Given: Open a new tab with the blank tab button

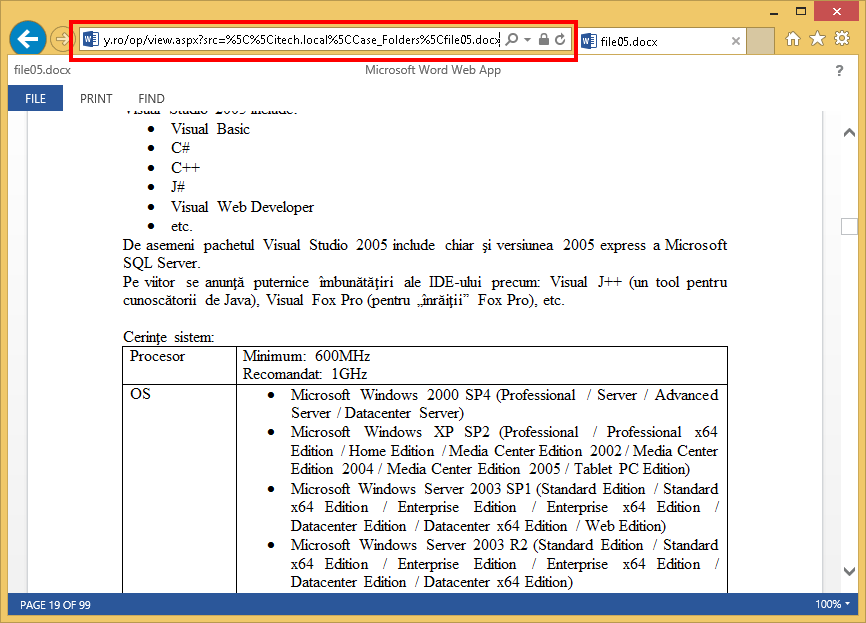Looking at the screenshot, I should pos(760,41).
